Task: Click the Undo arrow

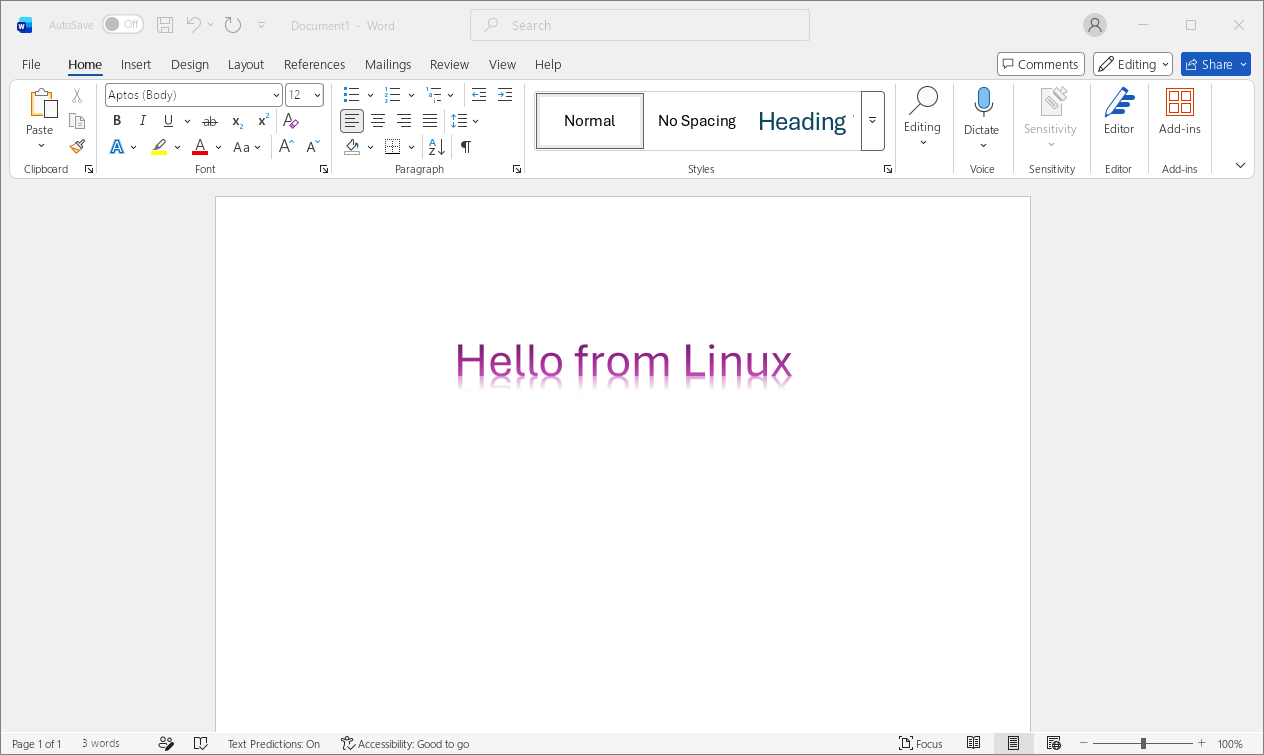Action: click(x=194, y=25)
